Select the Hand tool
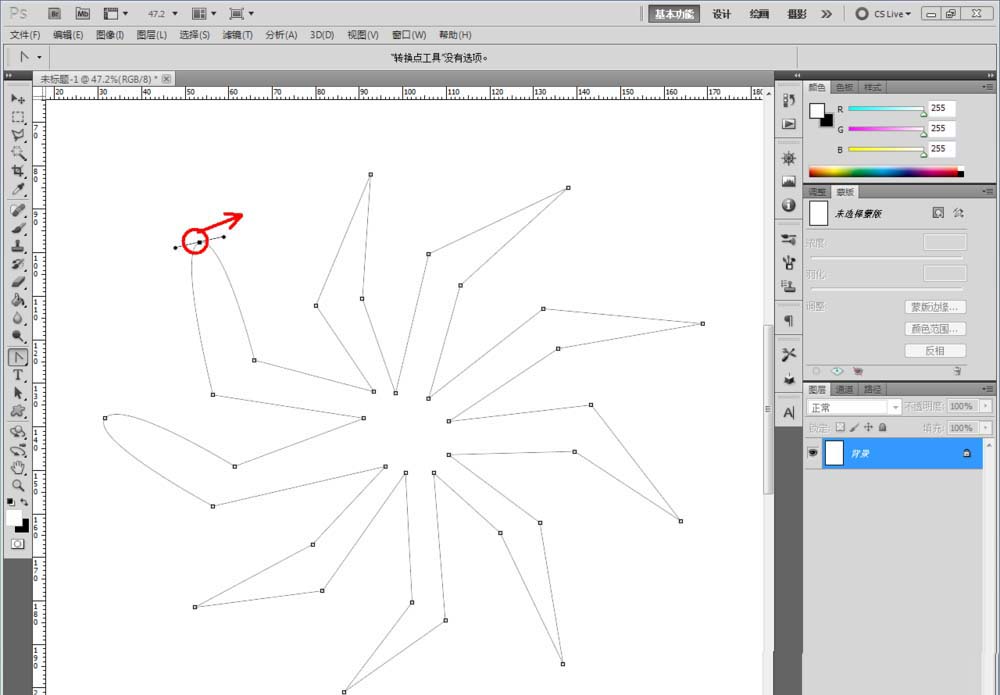This screenshot has height=695, width=1000. (18, 467)
